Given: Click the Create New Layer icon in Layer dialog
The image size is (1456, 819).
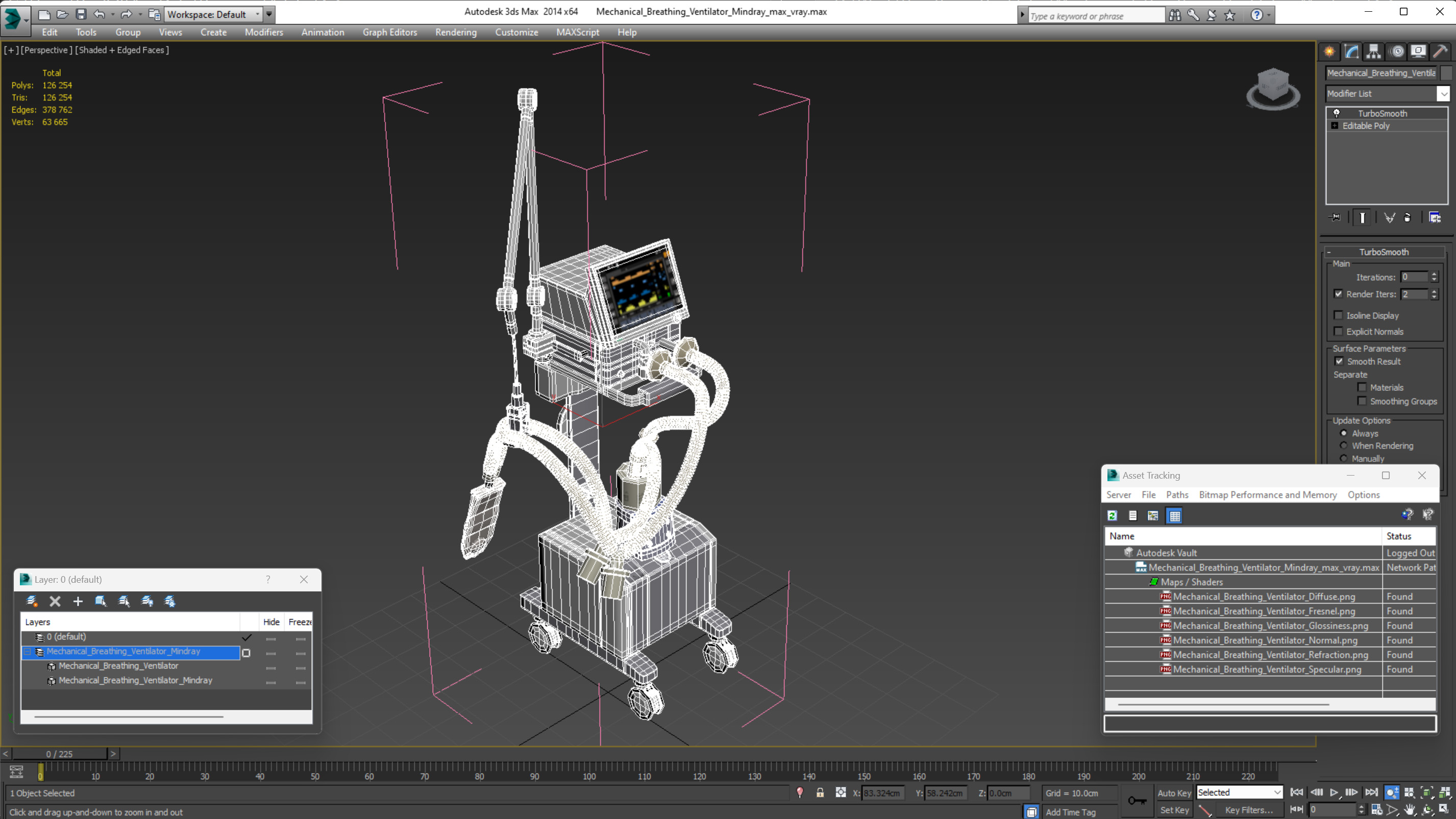Looking at the screenshot, I should pyautogui.click(x=32, y=601).
